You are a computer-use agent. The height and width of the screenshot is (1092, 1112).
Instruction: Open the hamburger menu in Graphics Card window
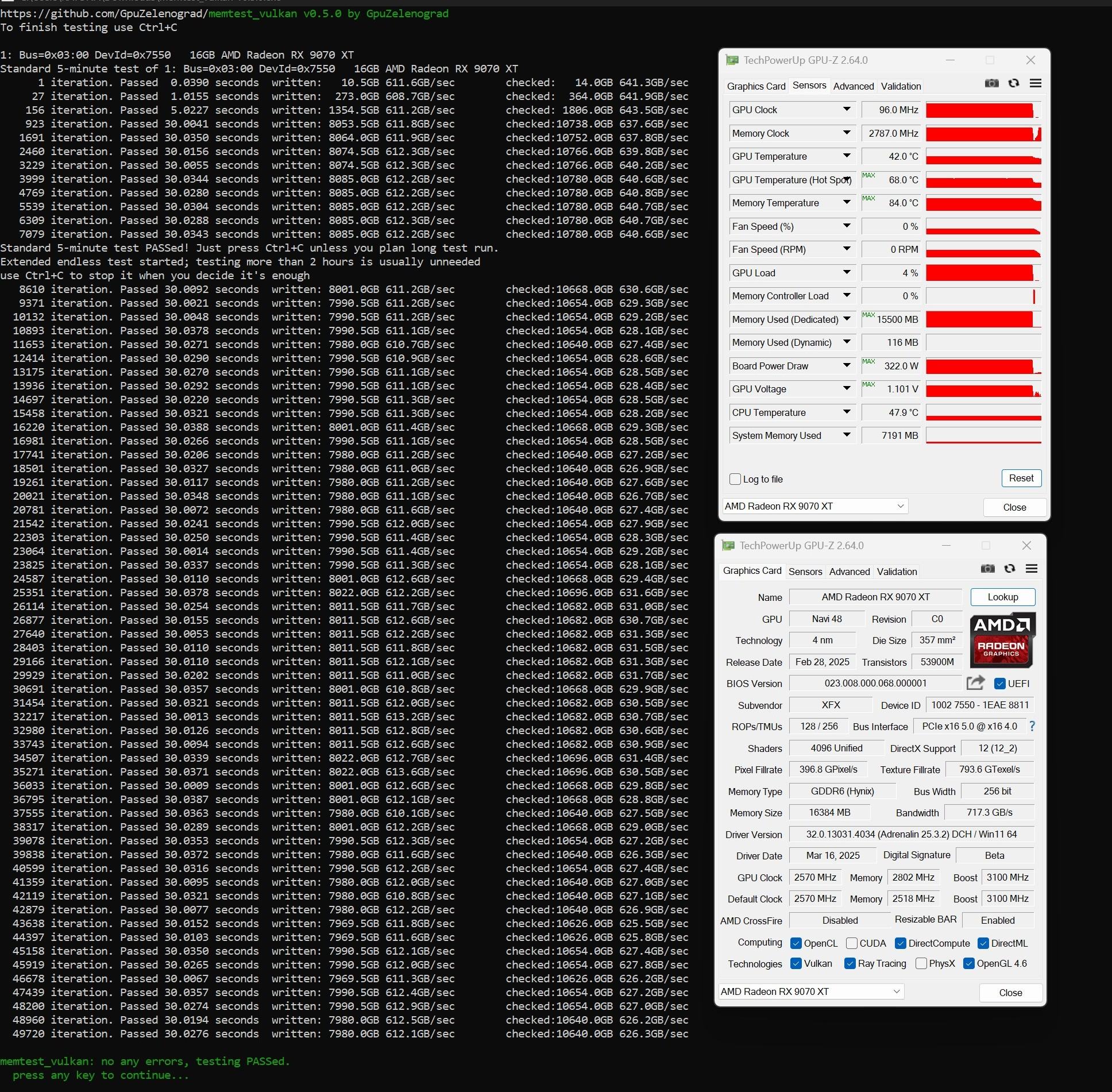click(x=1031, y=569)
